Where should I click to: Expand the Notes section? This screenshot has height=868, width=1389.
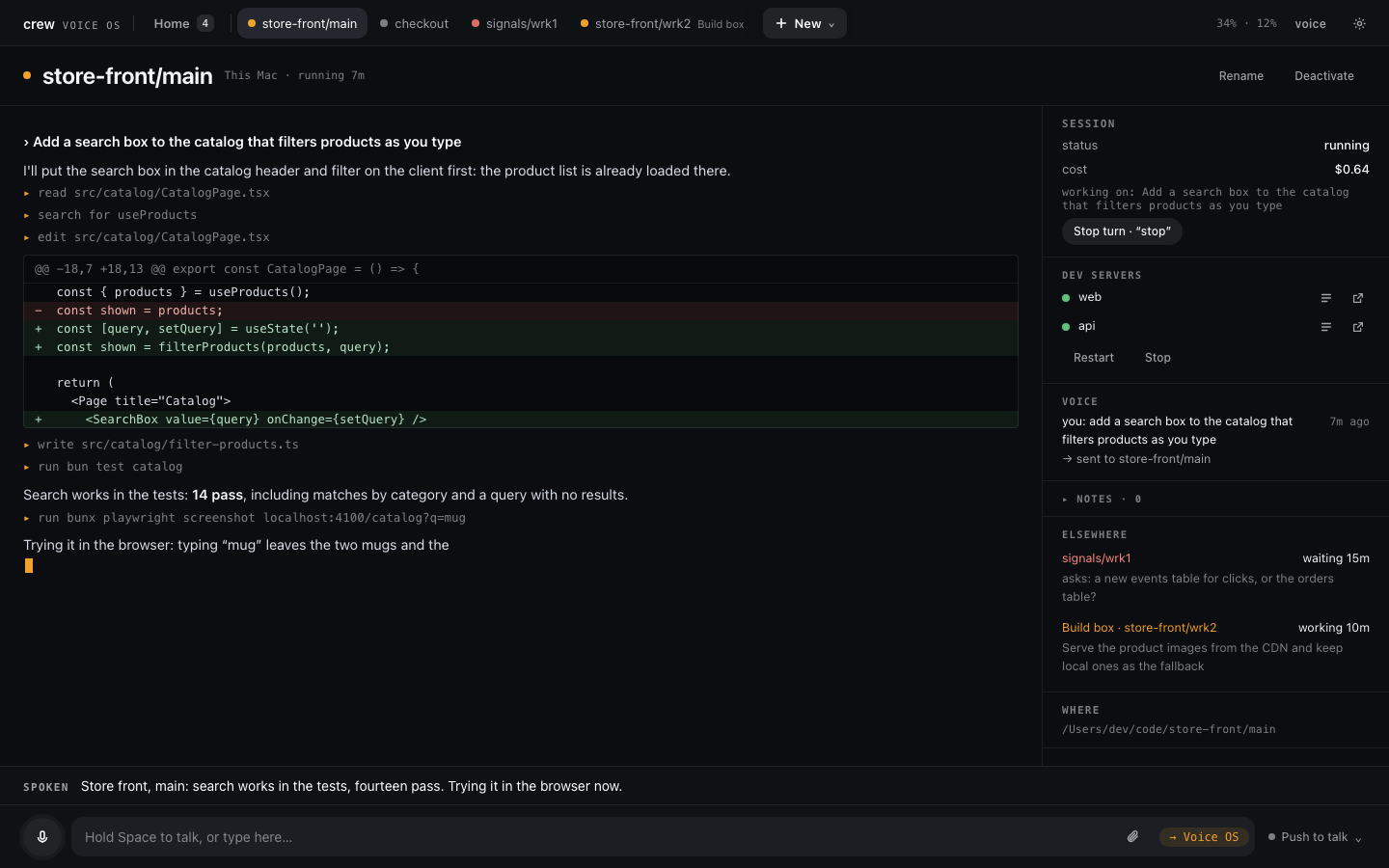tap(1102, 499)
